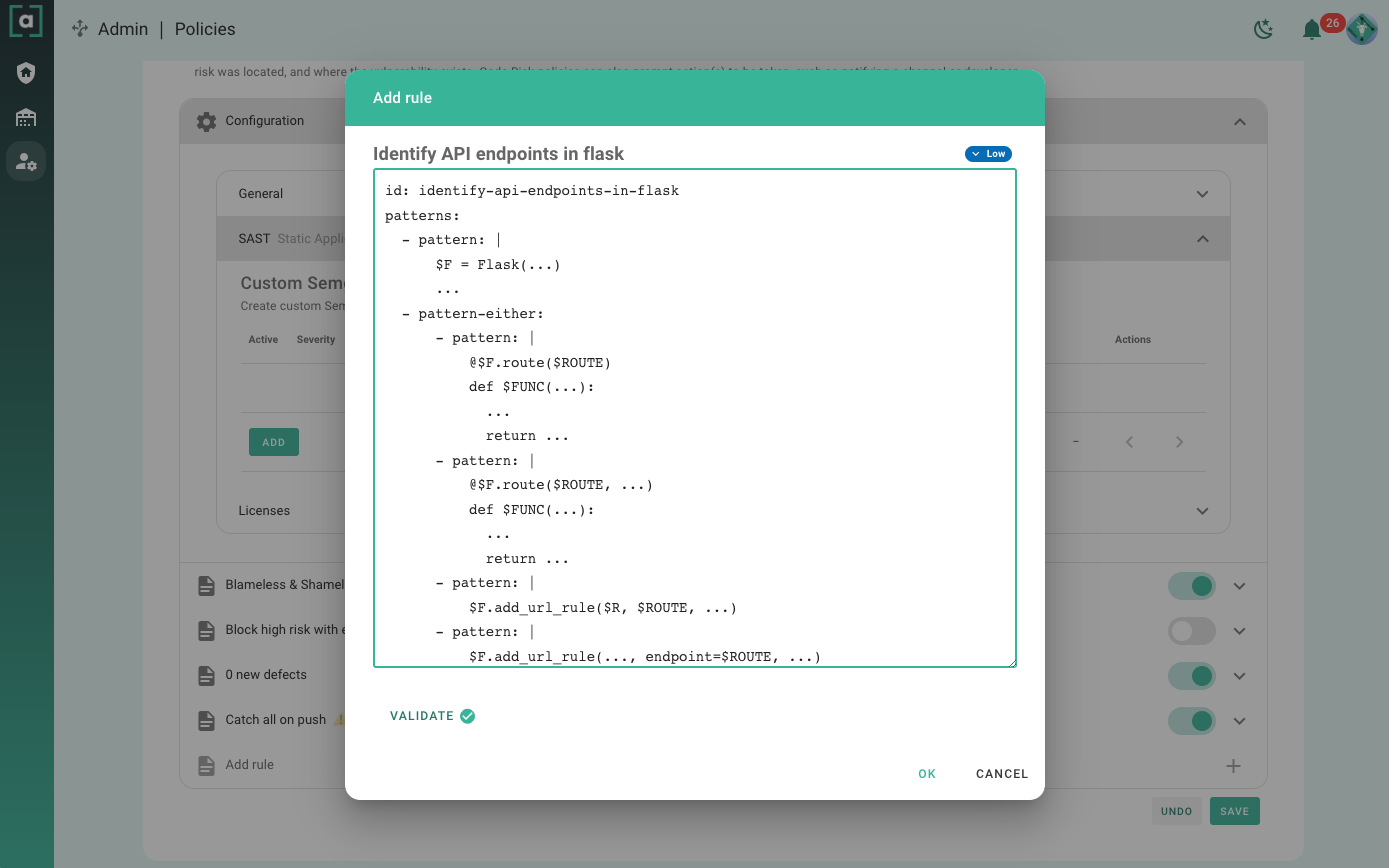Click the Configuration gear icon
The image size is (1389, 868).
(206, 122)
